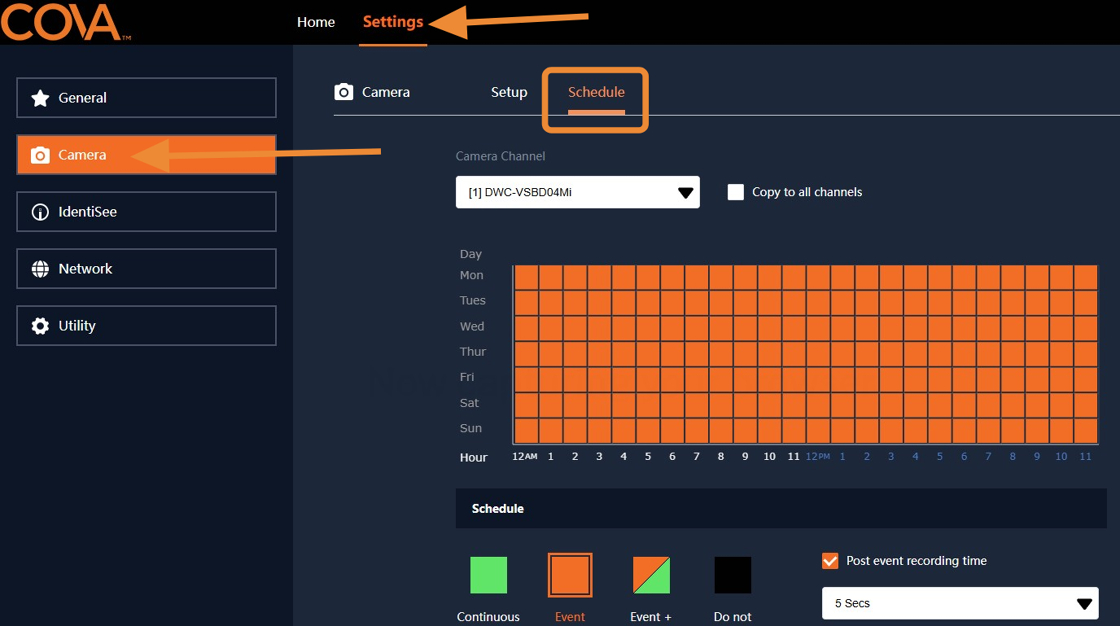
Task: Click the Wed day label
Action: point(471,326)
